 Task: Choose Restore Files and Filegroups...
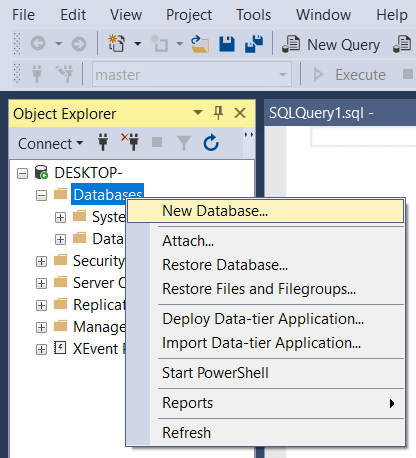tap(266, 289)
